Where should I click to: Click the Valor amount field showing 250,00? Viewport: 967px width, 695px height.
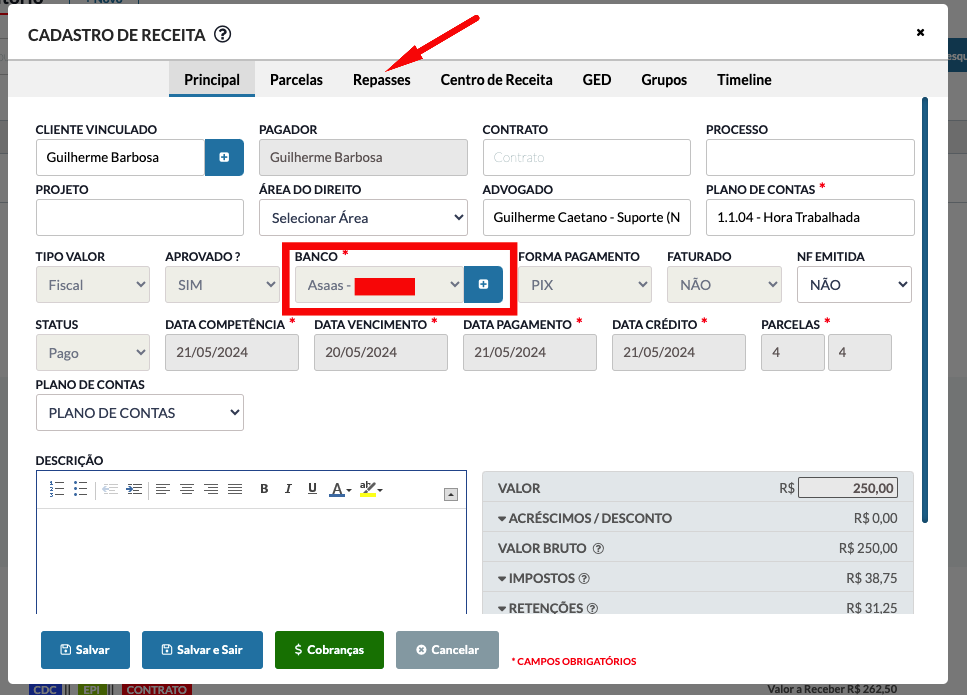tap(847, 488)
